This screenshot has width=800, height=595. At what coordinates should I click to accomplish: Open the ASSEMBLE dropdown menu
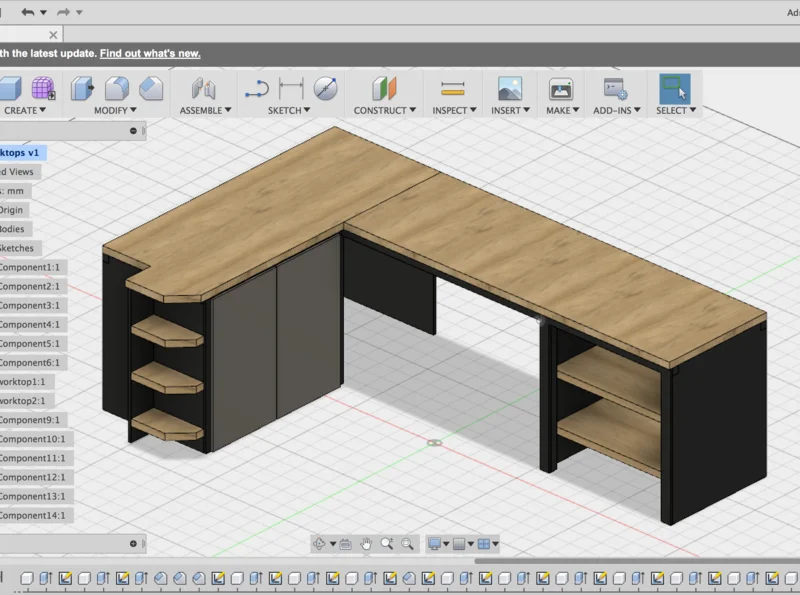(206, 110)
